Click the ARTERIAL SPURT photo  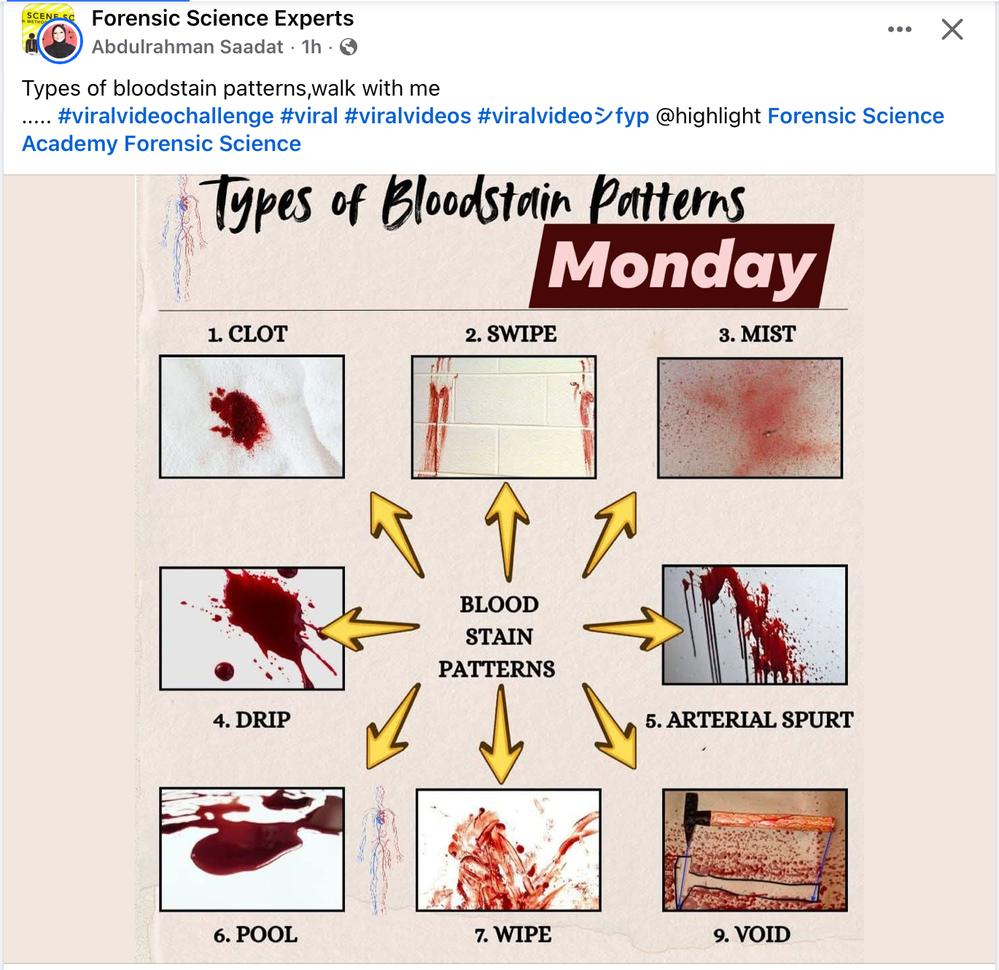[x=753, y=624]
